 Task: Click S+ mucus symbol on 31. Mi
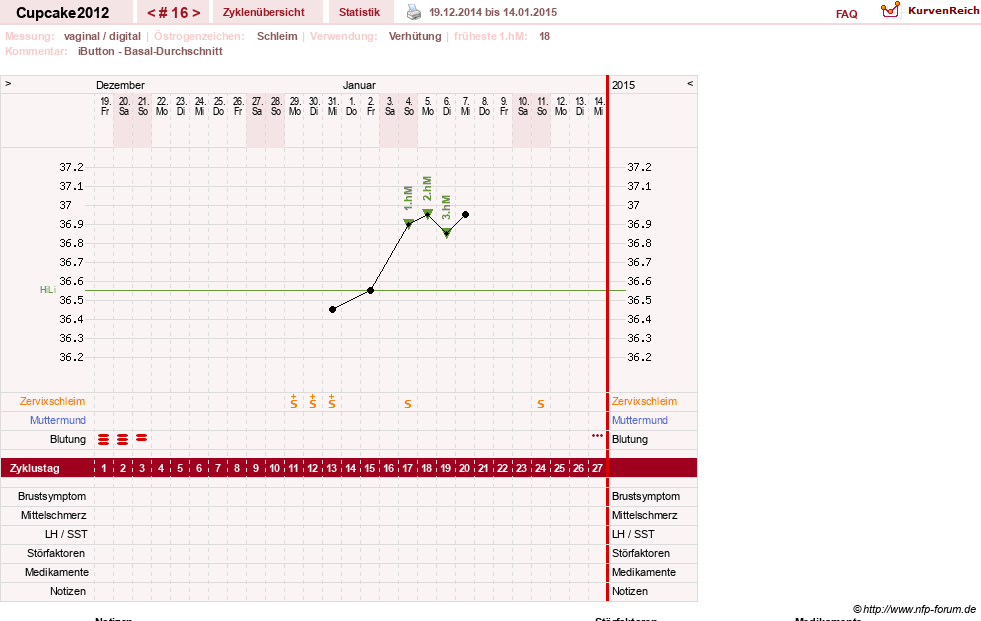pyautogui.click(x=332, y=401)
